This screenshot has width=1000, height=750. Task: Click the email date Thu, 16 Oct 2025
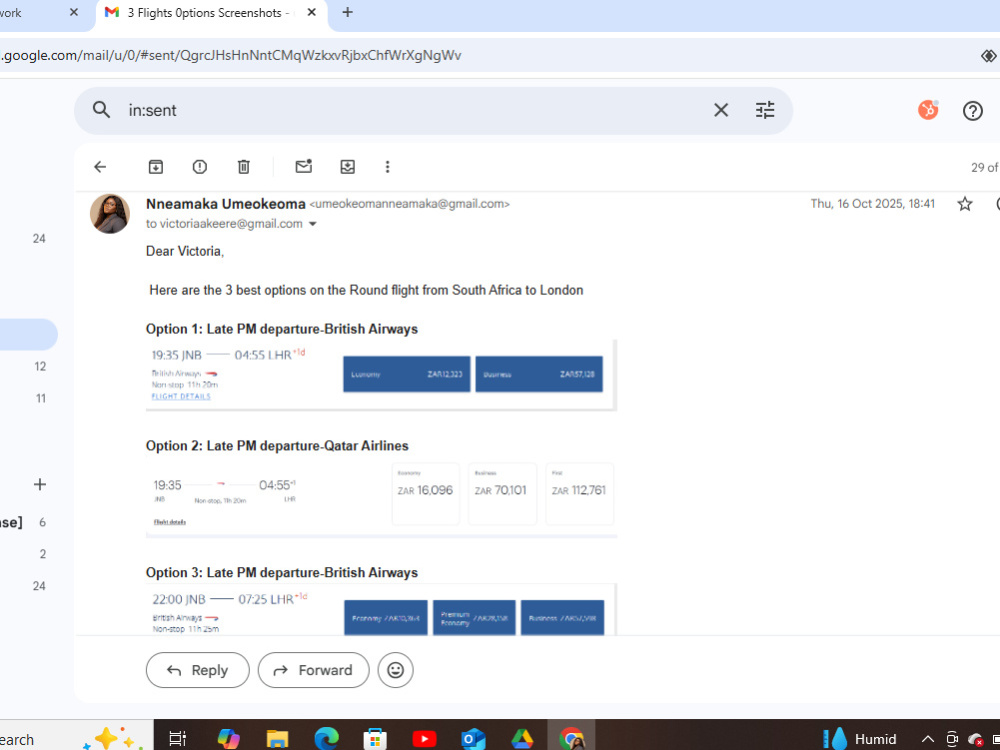pyautogui.click(x=872, y=204)
